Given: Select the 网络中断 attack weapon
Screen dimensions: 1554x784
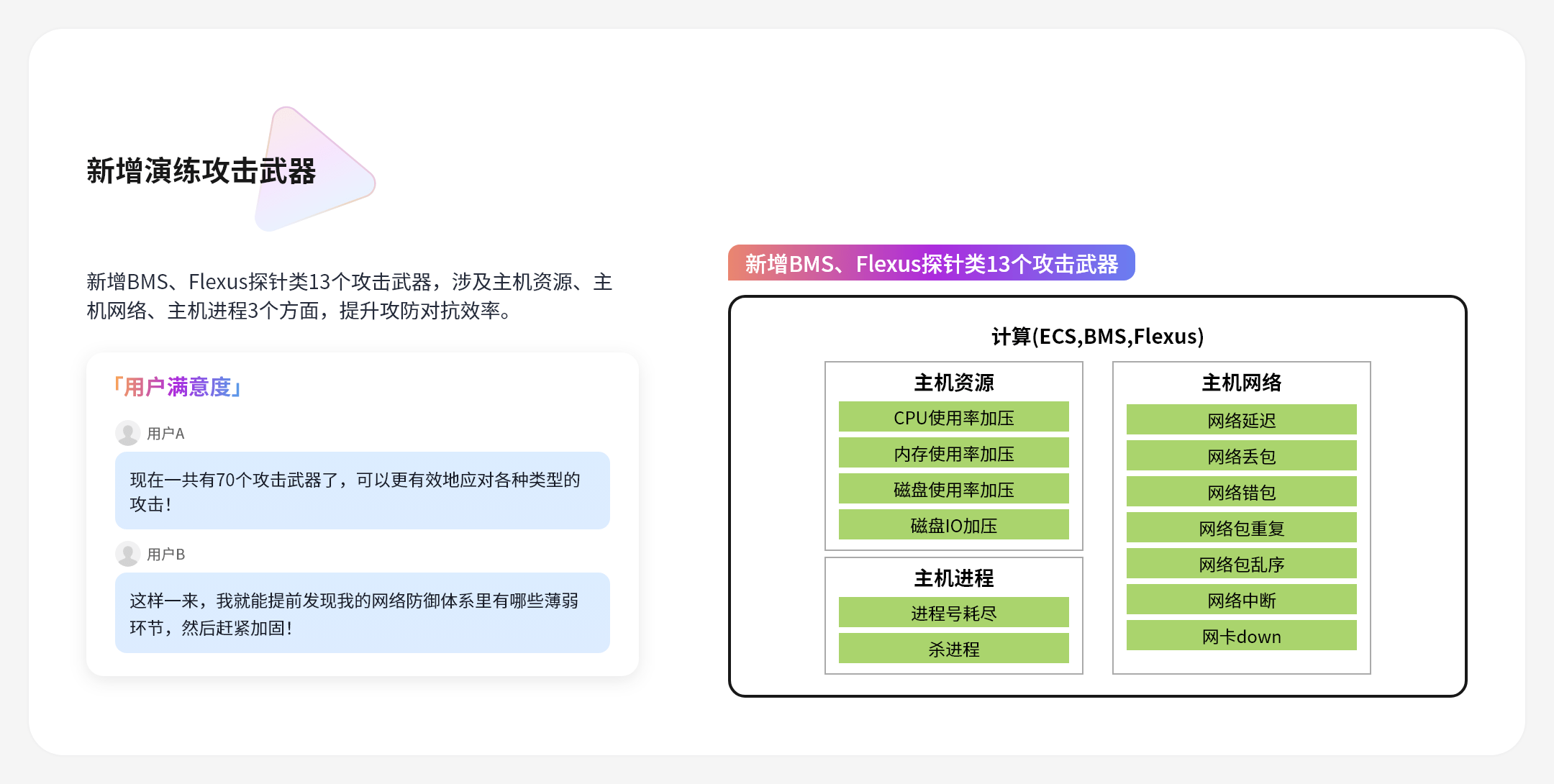Looking at the screenshot, I should coord(1241,600).
